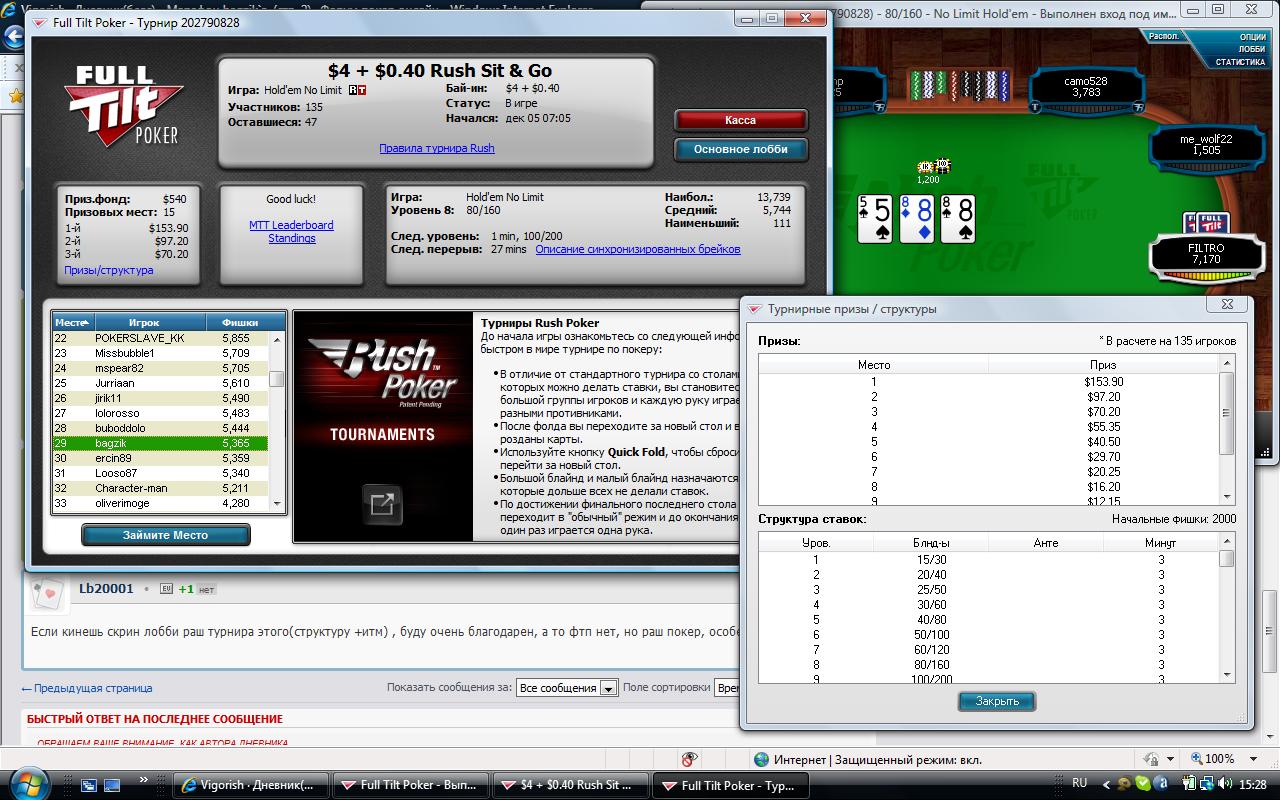Screen dimensions: 1280x800
Task: Click the blinds structure table scrollbar thumb
Action: (x=1226, y=558)
